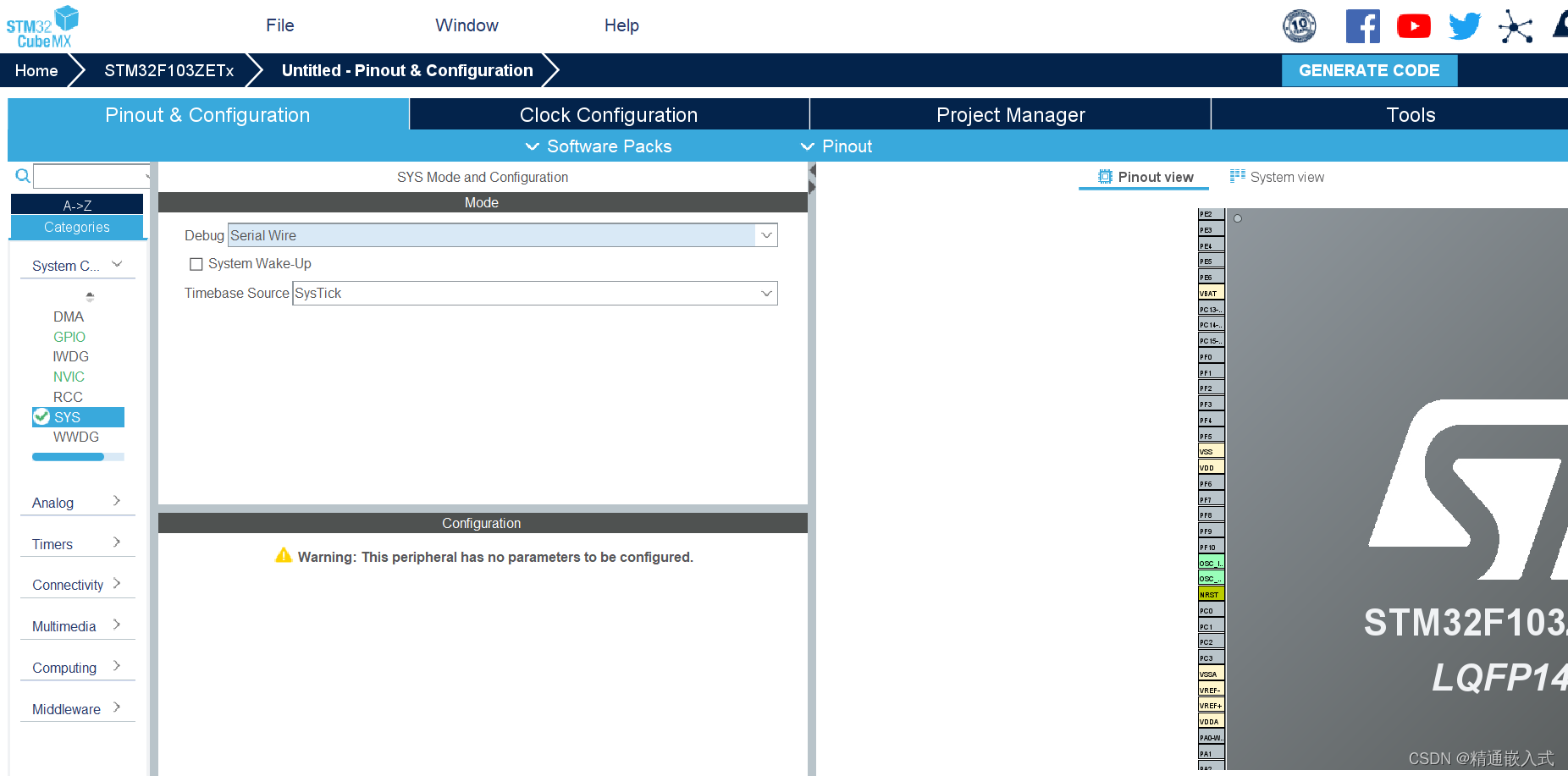This screenshot has height=776, width=1568.
Task: Click the warning triangle icon
Action: click(284, 555)
